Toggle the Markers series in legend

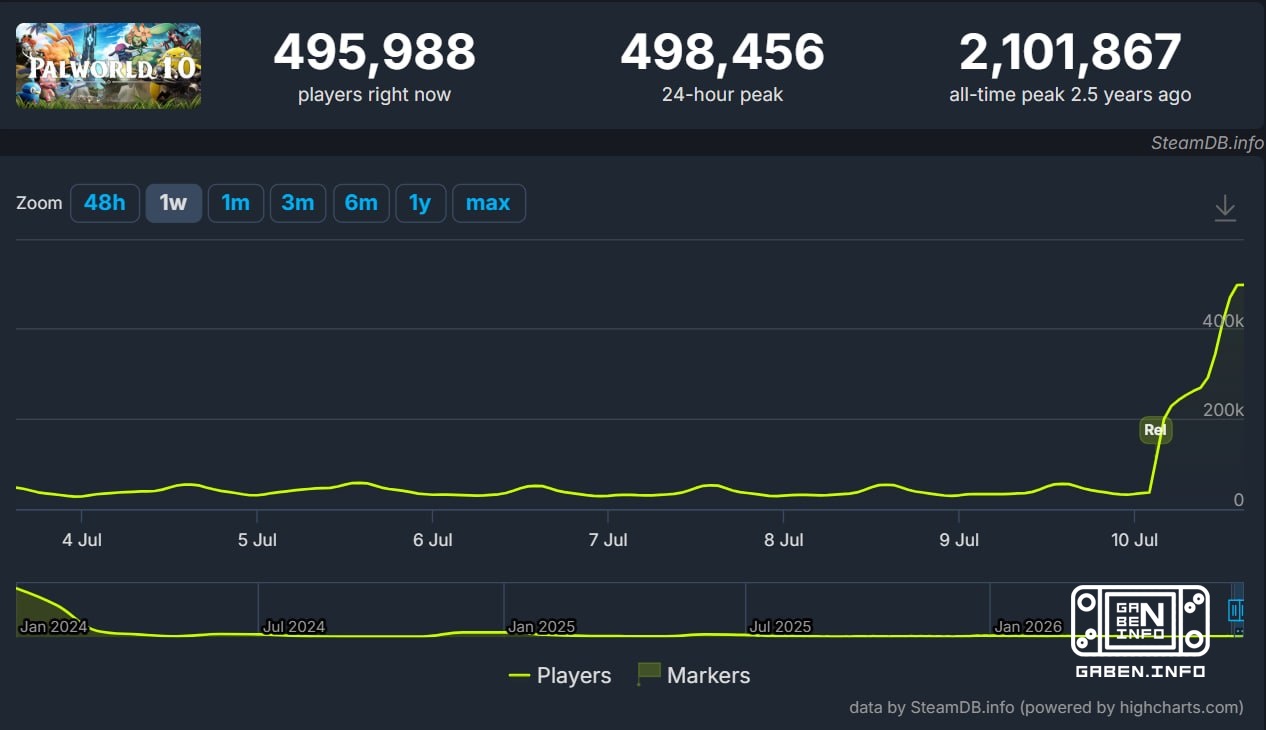click(x=693, y=675)
